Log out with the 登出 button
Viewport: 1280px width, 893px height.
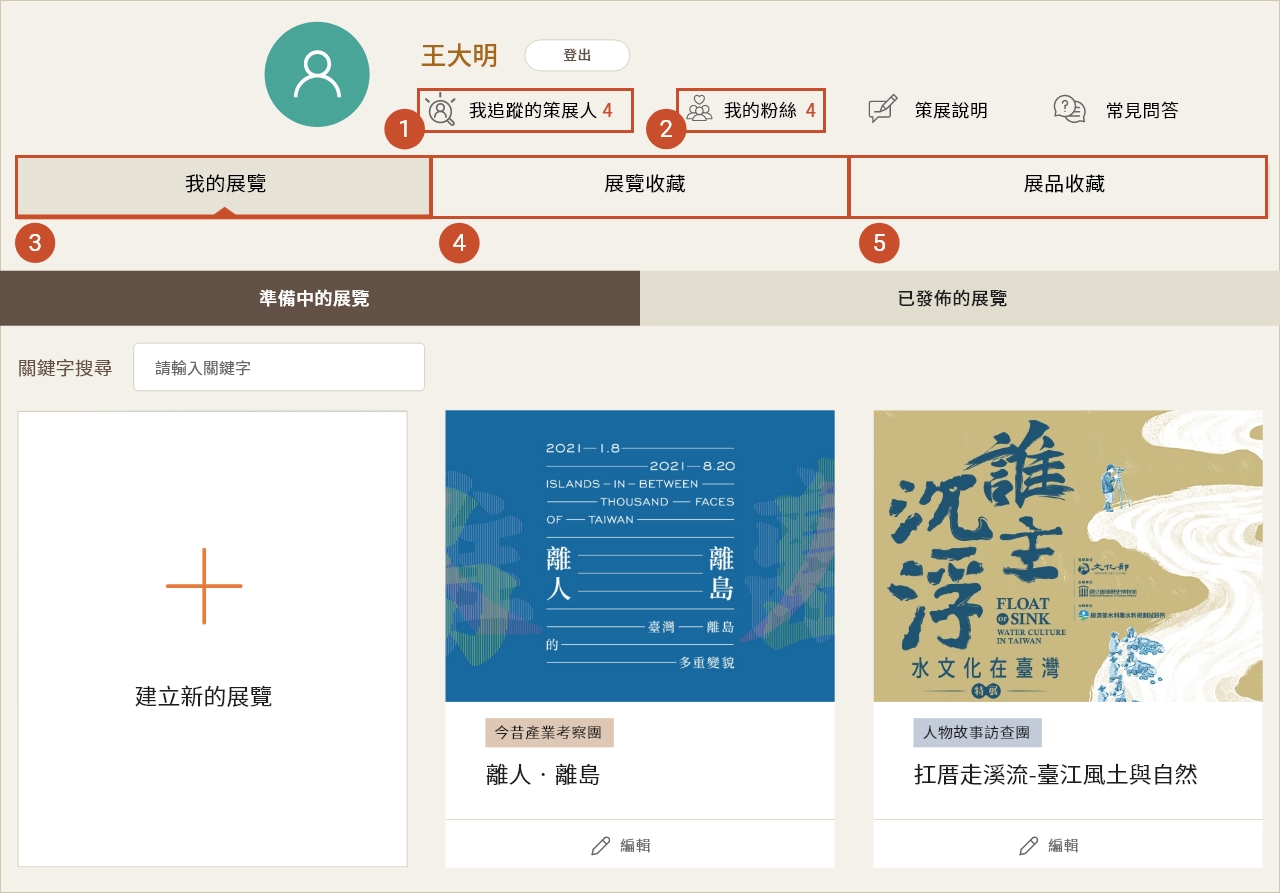pos(577,56)
